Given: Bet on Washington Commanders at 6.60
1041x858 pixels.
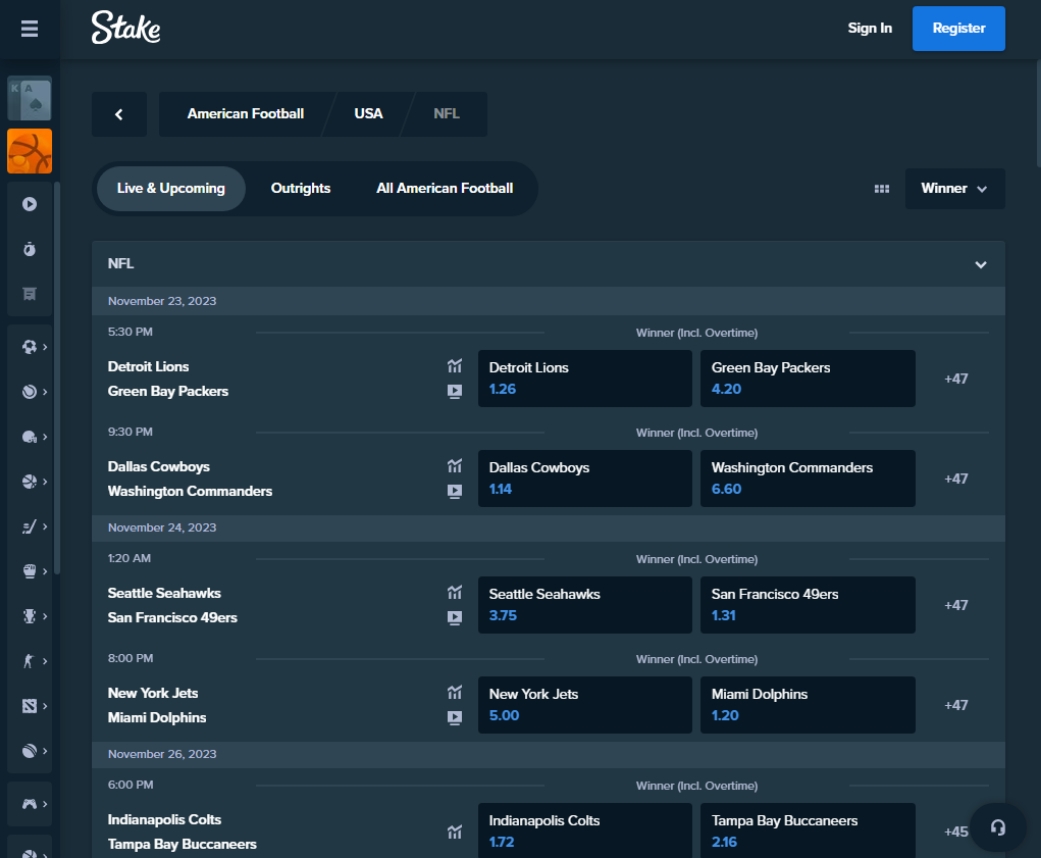Looking at the screenshot, I should [x=808, y=479].
